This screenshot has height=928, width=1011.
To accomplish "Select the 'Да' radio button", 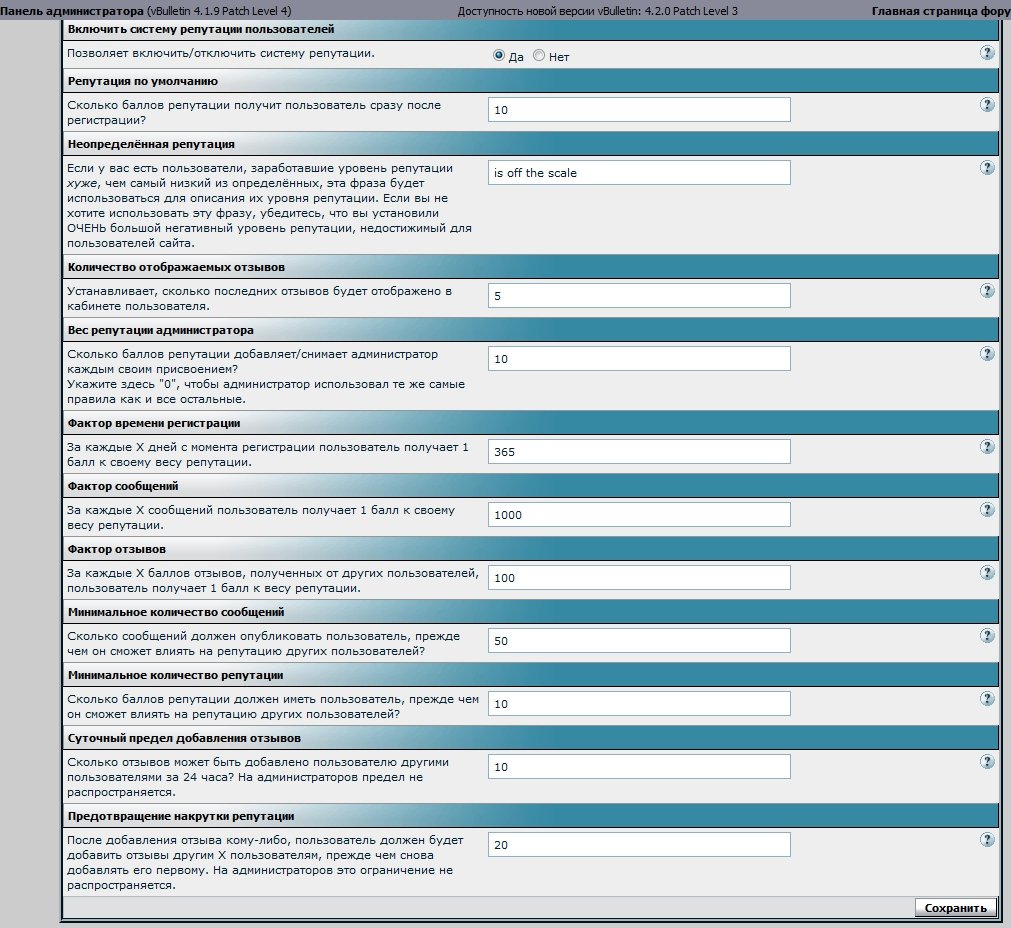I will pyautogui.click(x=499, y=56).
